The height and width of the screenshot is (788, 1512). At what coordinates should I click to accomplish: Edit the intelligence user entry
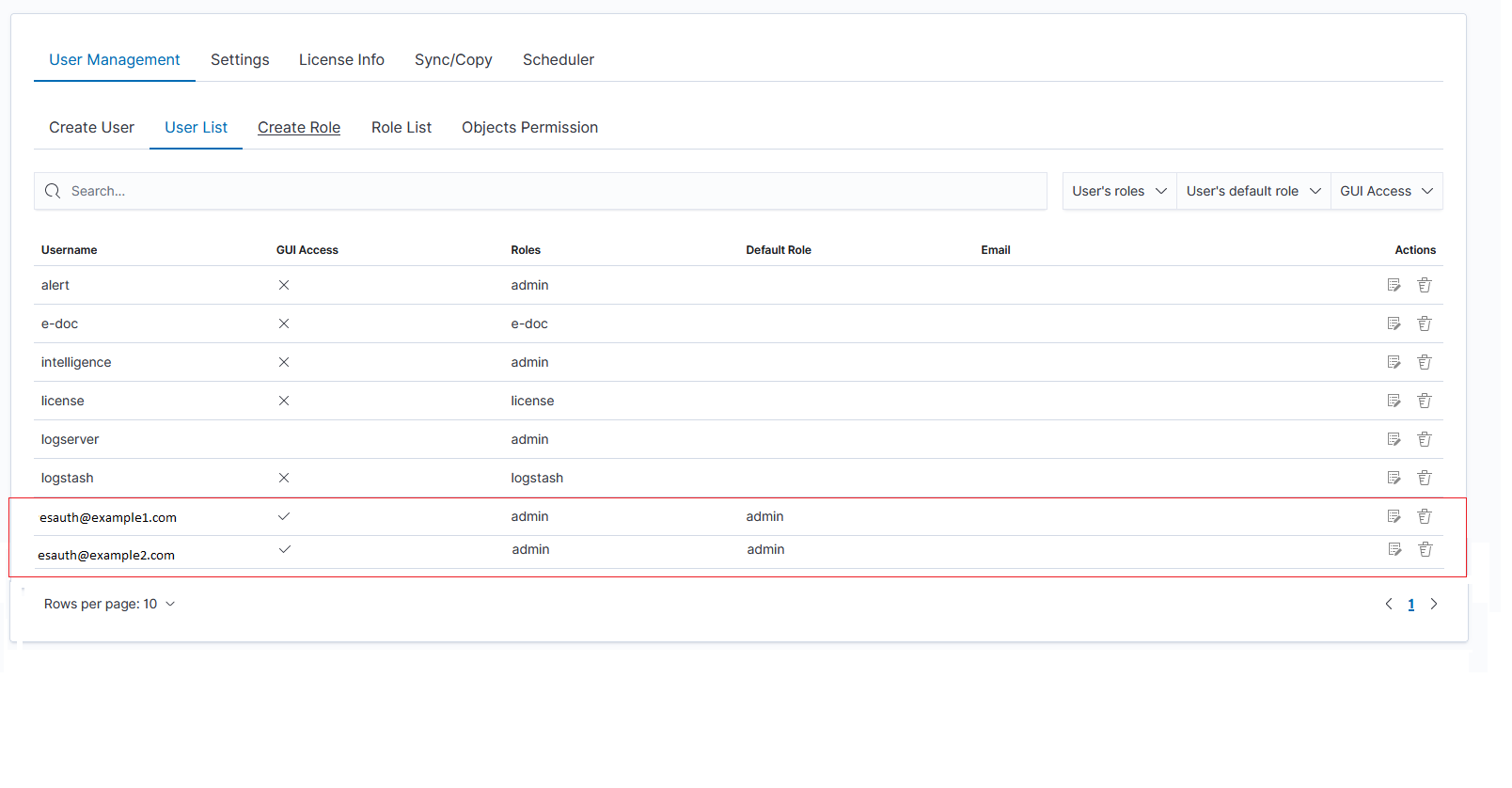1394,362
